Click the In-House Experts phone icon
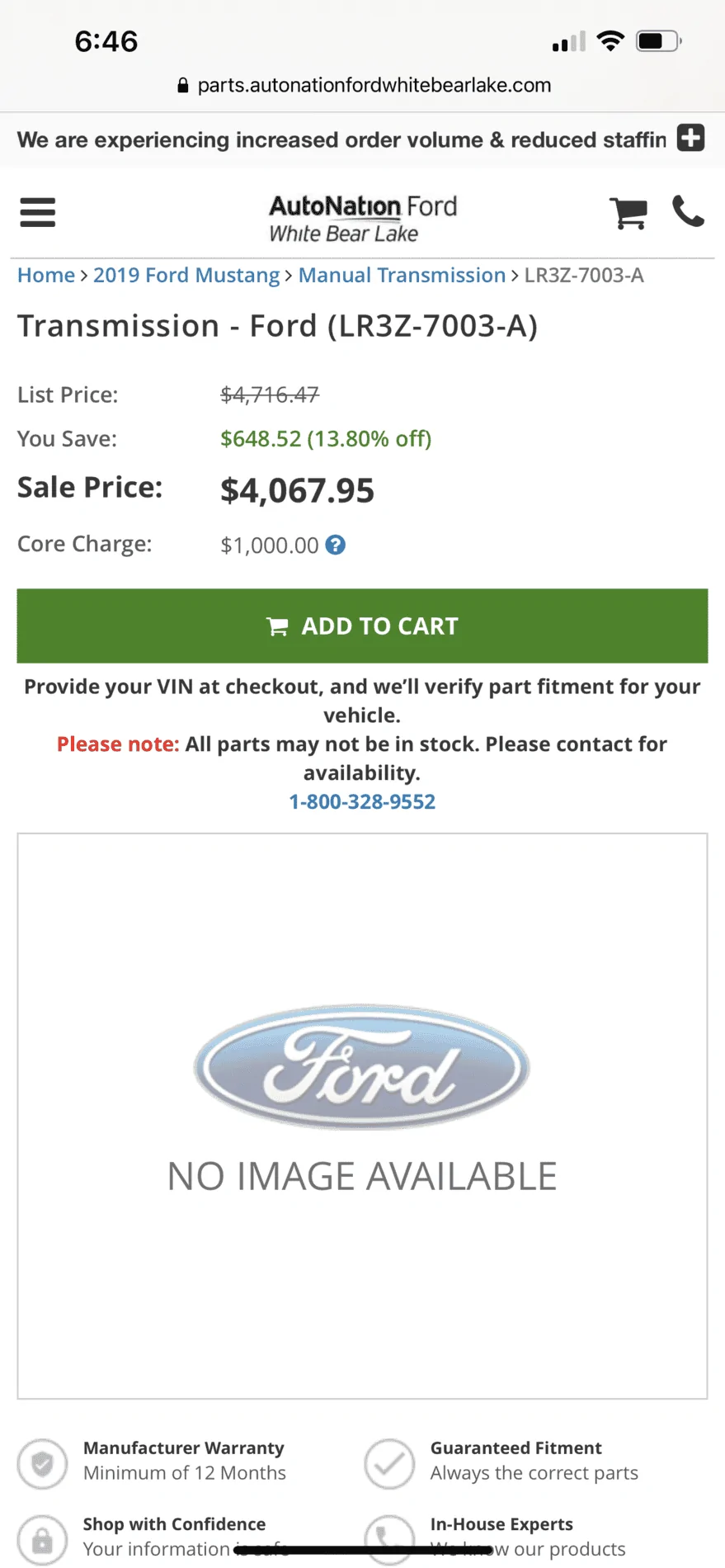 (x=389, y=1538)
